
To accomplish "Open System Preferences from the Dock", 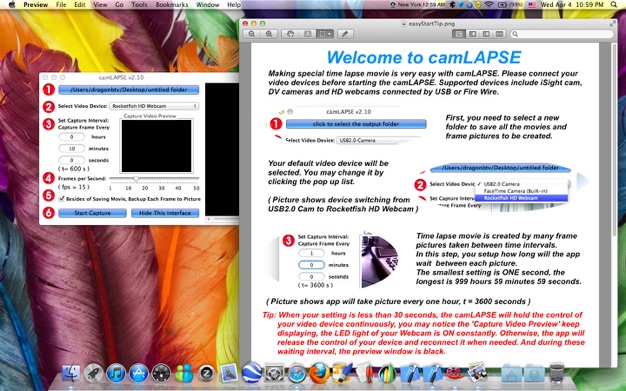I will pyautogui.click(x=274, y=373).
